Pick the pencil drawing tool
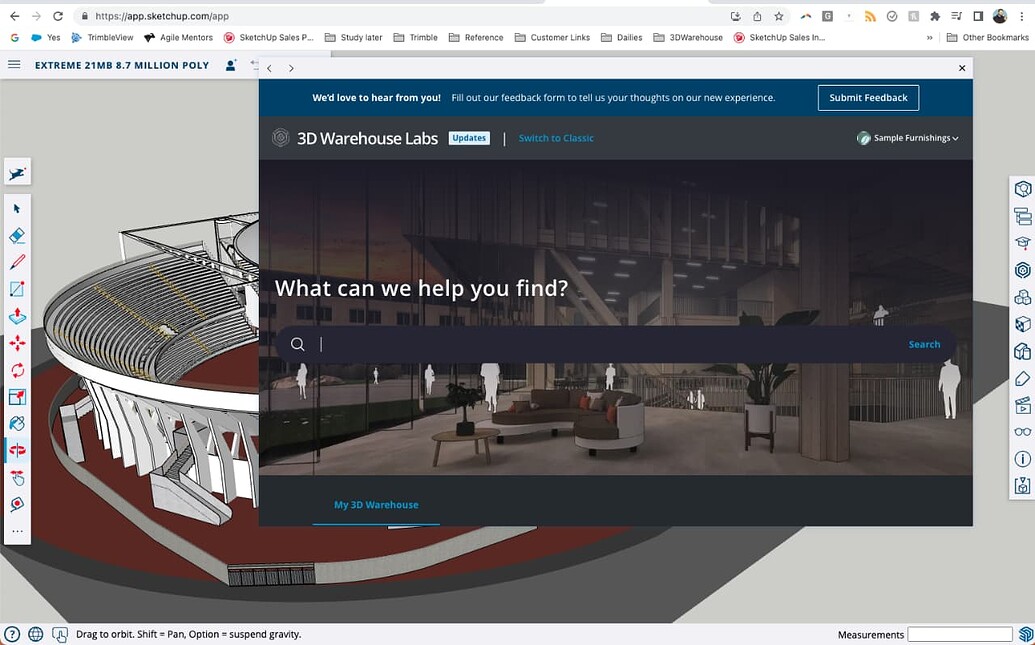Image resolution: width=1035 pixels, height=645 pixels. (x=17, y=261)
